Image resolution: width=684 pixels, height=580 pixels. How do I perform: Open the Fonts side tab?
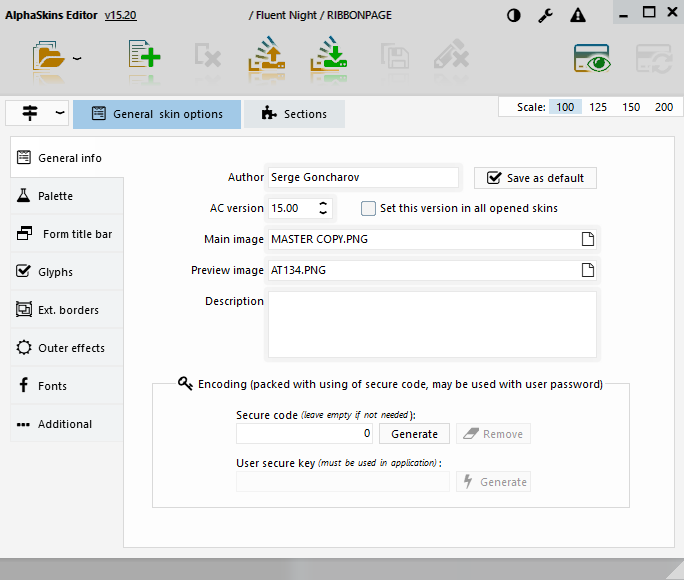[x=67, y=386]
